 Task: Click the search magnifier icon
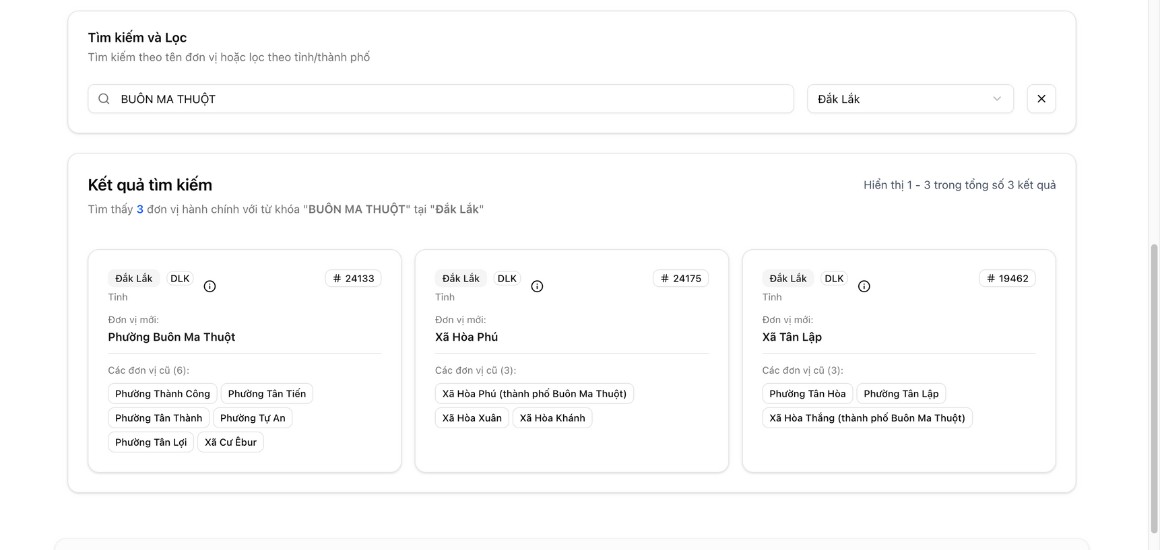104,99
